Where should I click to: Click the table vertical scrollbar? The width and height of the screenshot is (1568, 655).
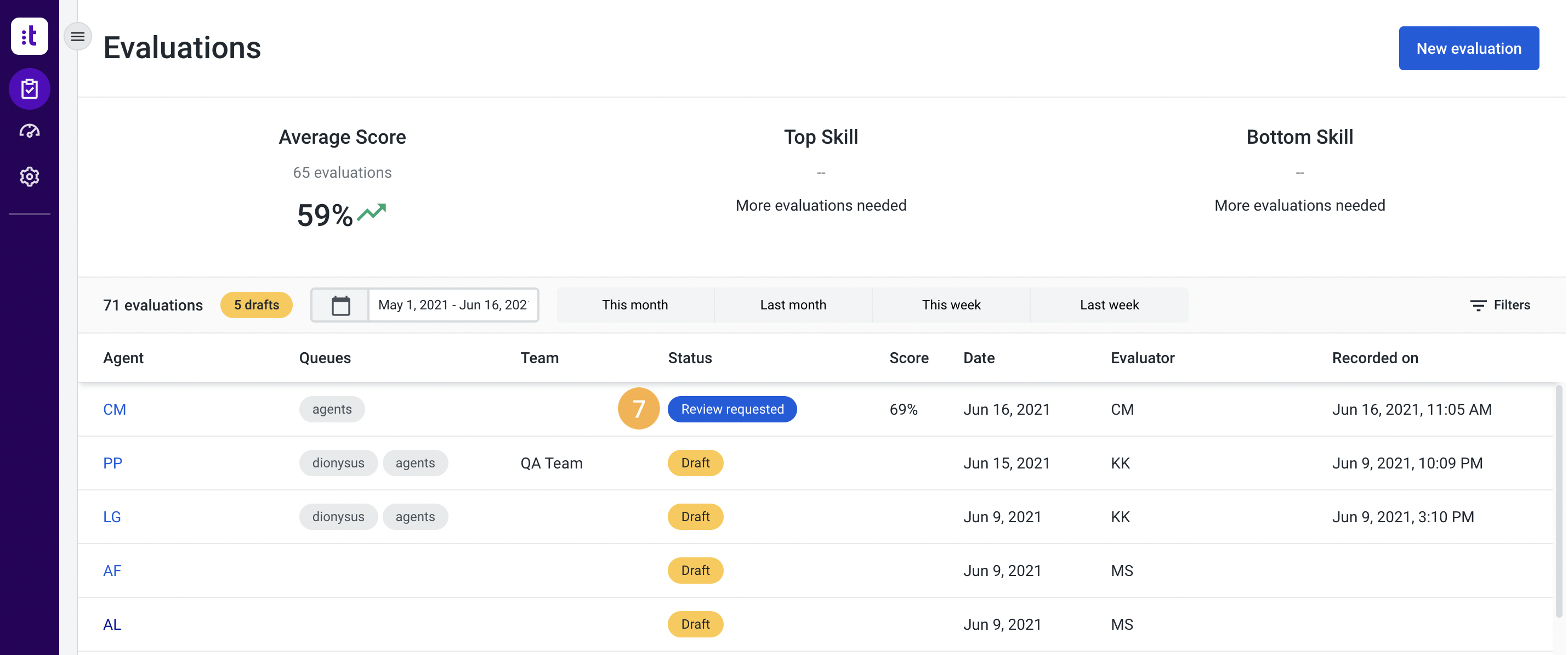1558,501
